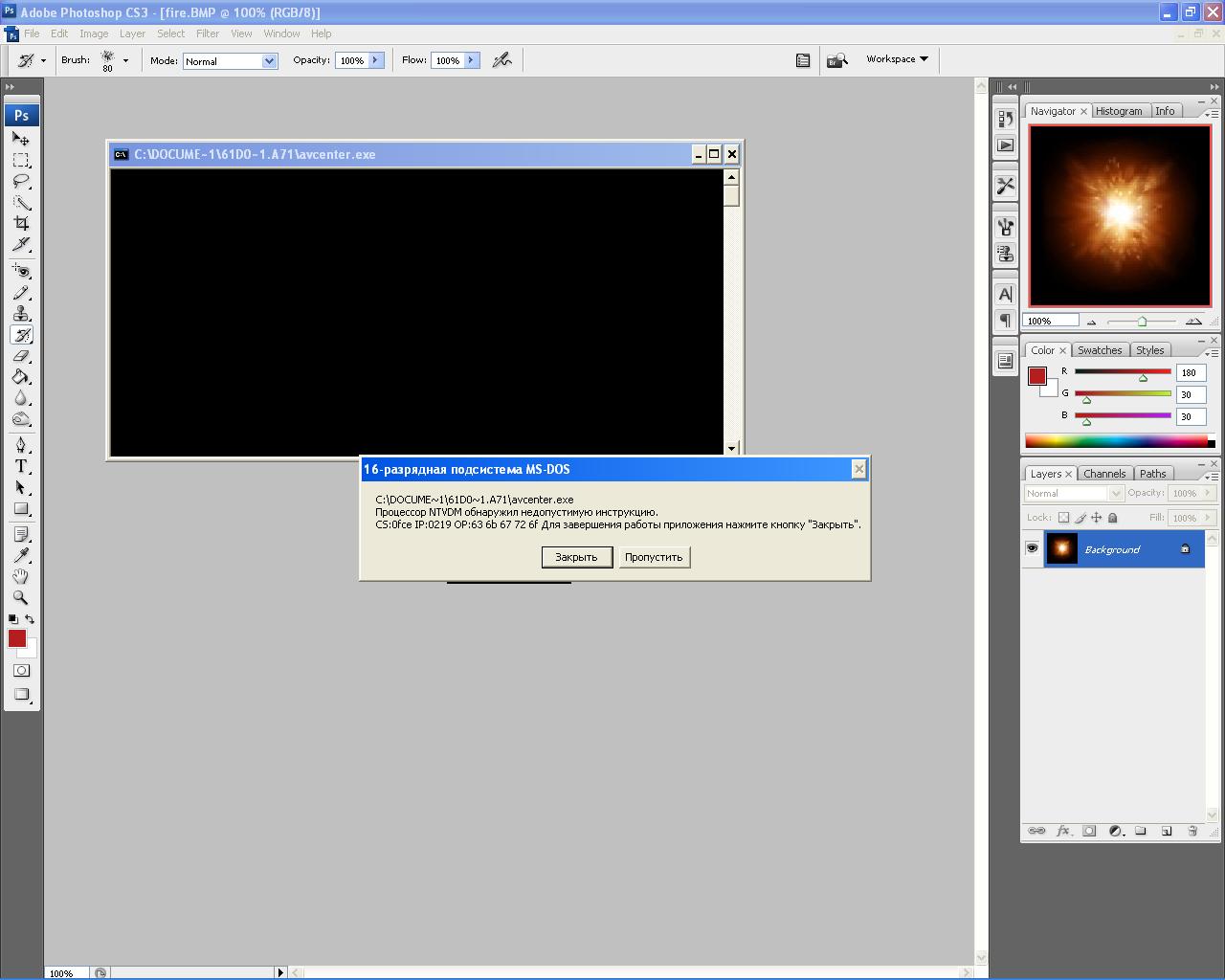
Task: Pick the Horizontal Type tool
Action: (x=21, y=466)
